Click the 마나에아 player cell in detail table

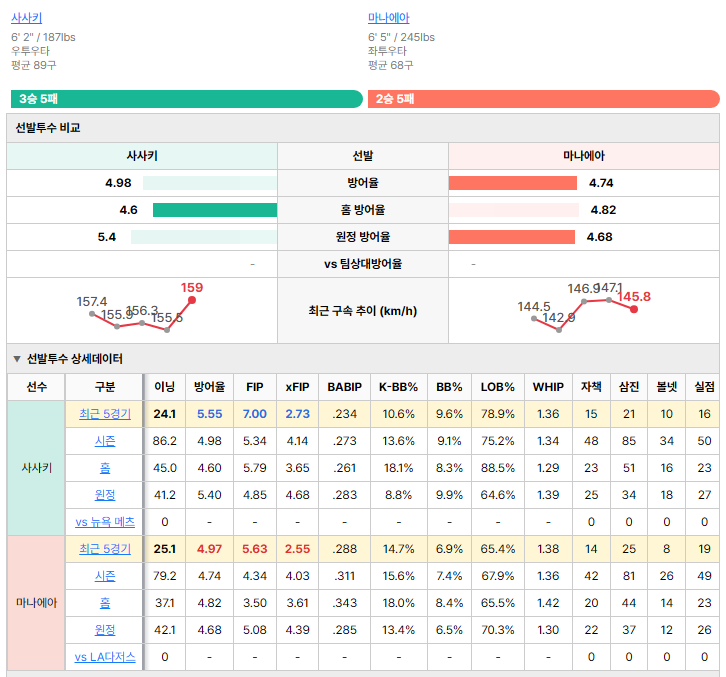(x=37, y=602)
